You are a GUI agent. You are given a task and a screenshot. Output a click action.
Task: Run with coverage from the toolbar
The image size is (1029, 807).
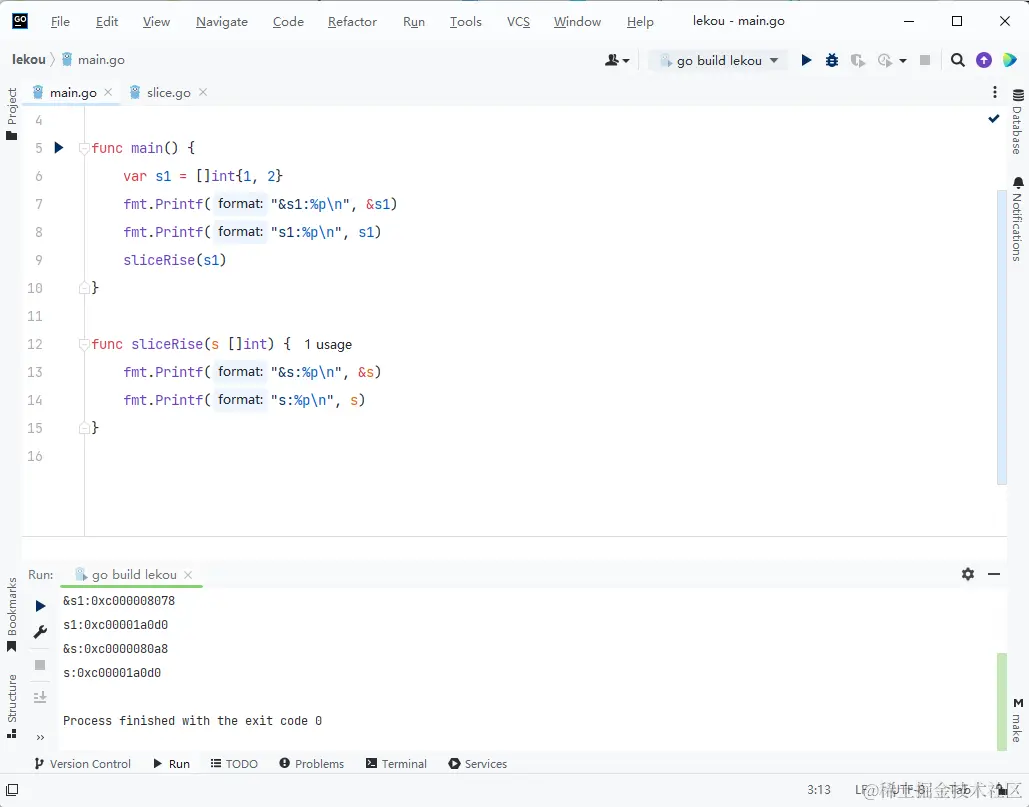click(x=858, y=60)
